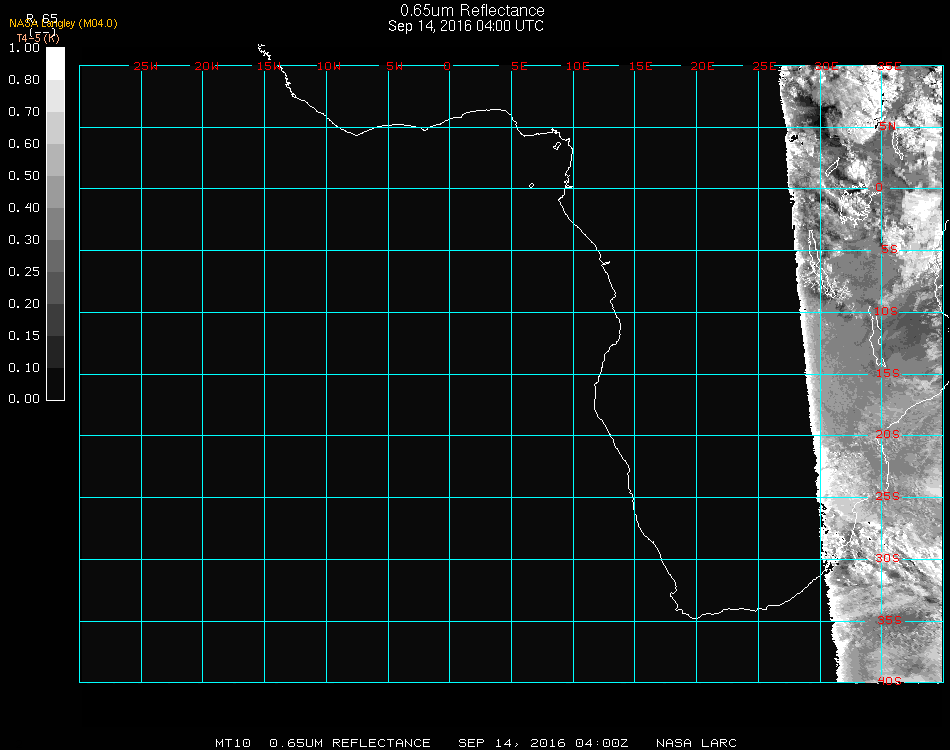
Task: Click the Sep 14, 2016 04:00 UTC timestamp
Action: click(x=466, y=26)
